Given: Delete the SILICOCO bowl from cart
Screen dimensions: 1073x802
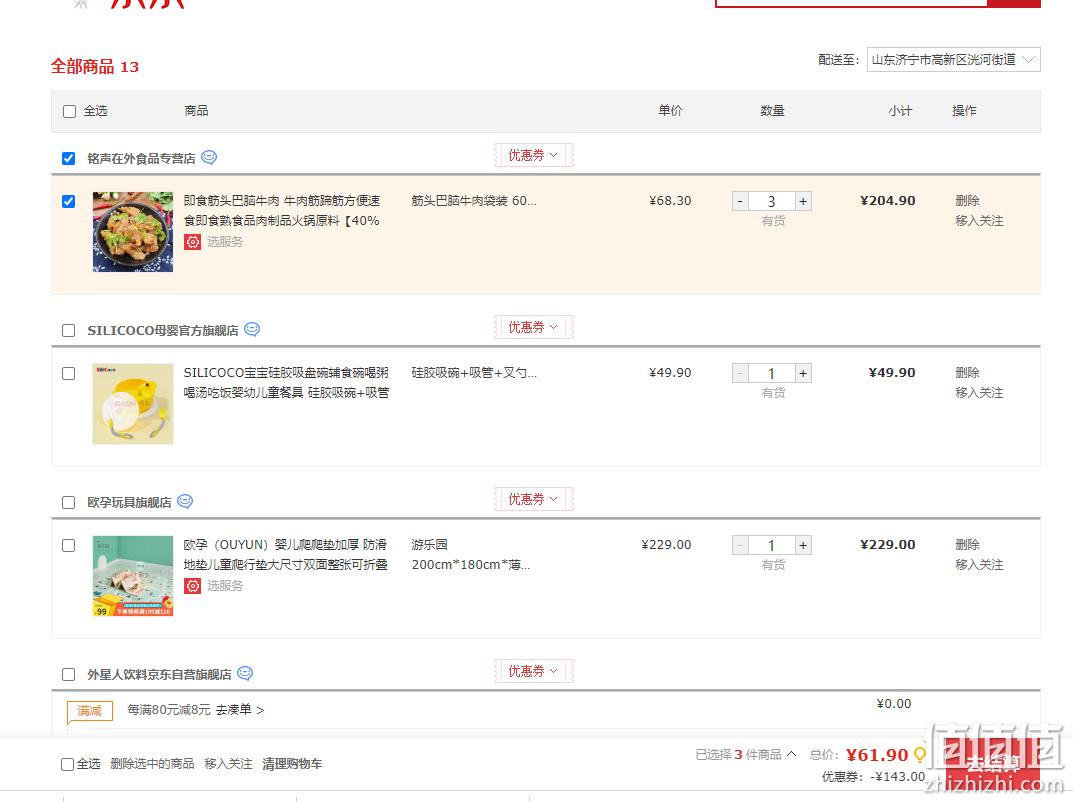Looking at the screenshot, I should pyautogui.click(x=968, y=372).
